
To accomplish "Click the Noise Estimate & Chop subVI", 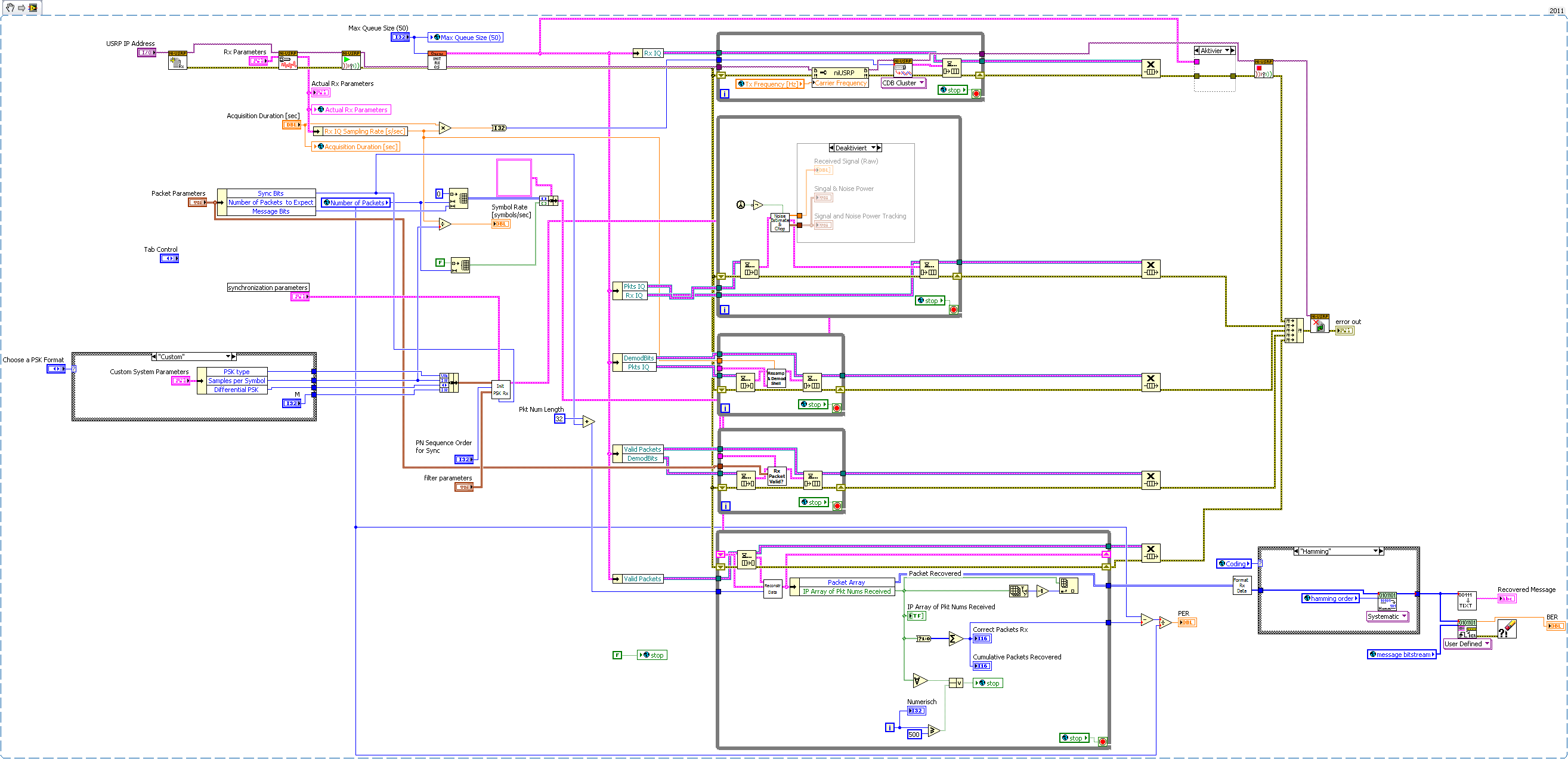I will tap(780, 223).
